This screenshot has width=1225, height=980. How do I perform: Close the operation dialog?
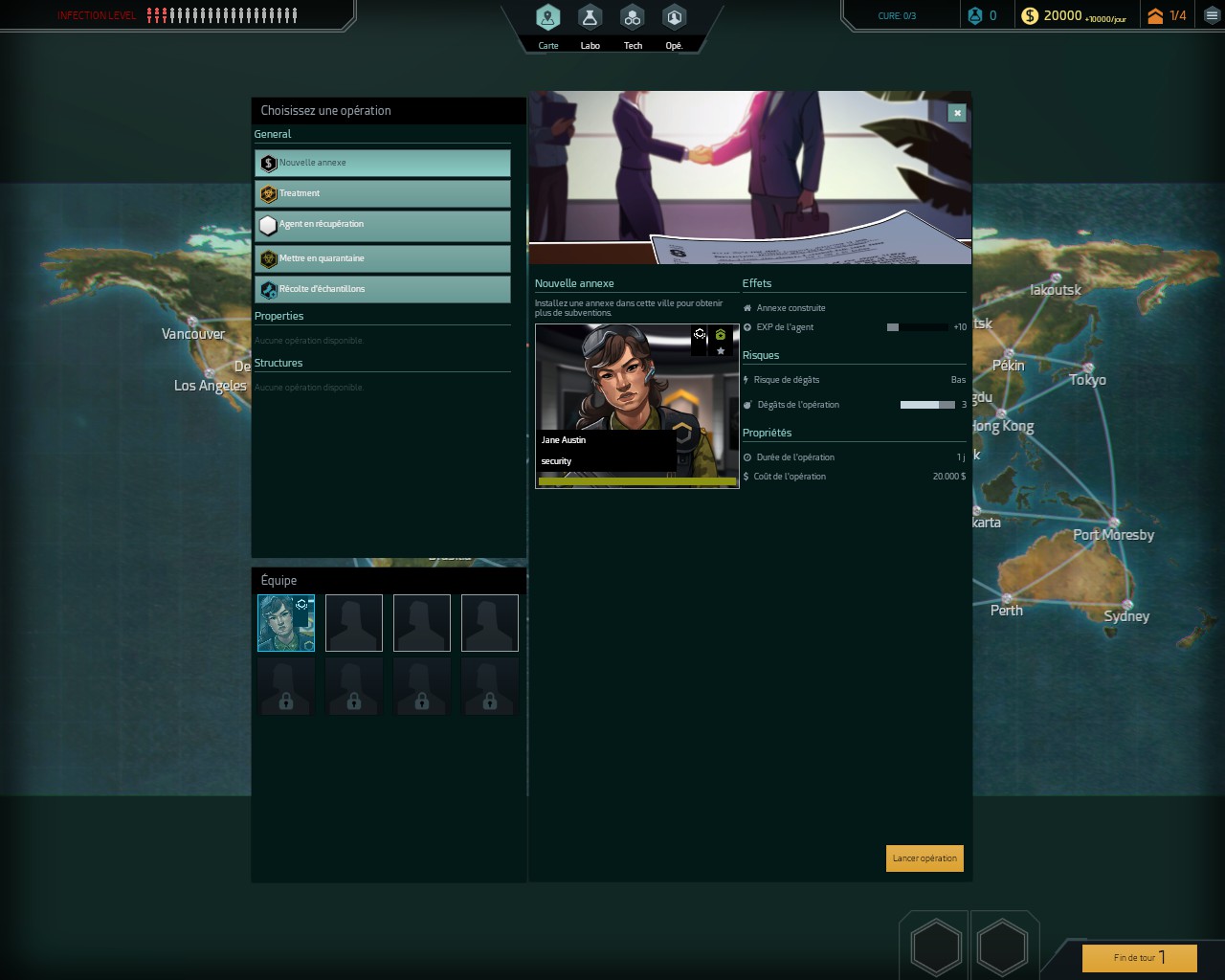click(956, 113)
